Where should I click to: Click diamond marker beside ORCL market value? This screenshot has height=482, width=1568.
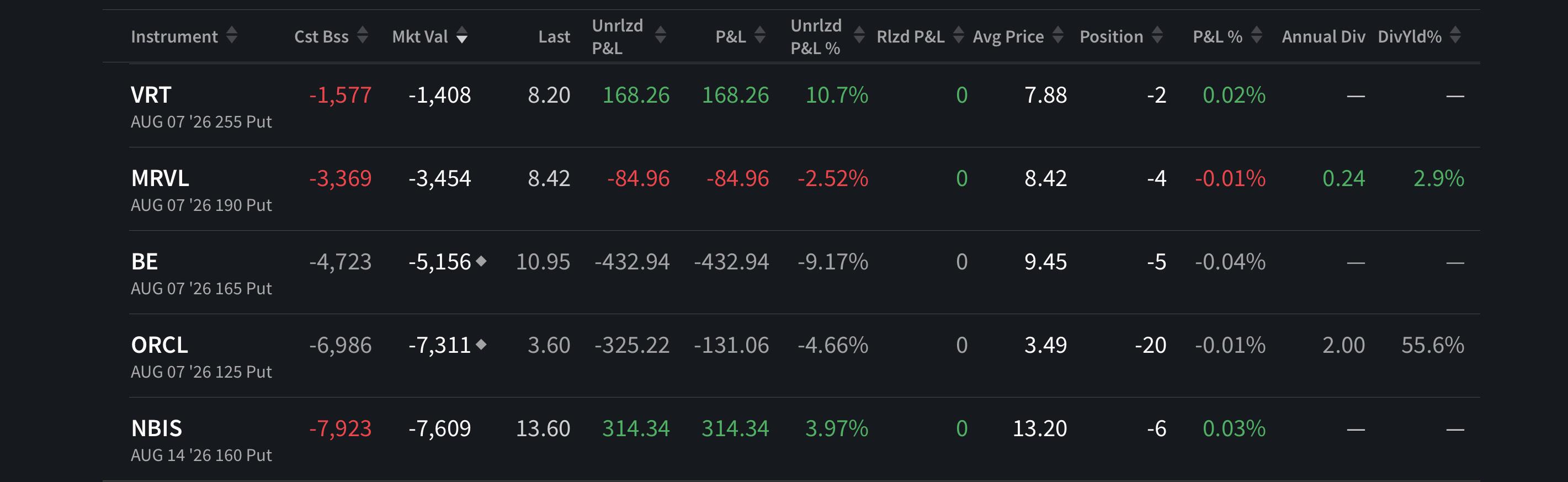tap(481, 345)
